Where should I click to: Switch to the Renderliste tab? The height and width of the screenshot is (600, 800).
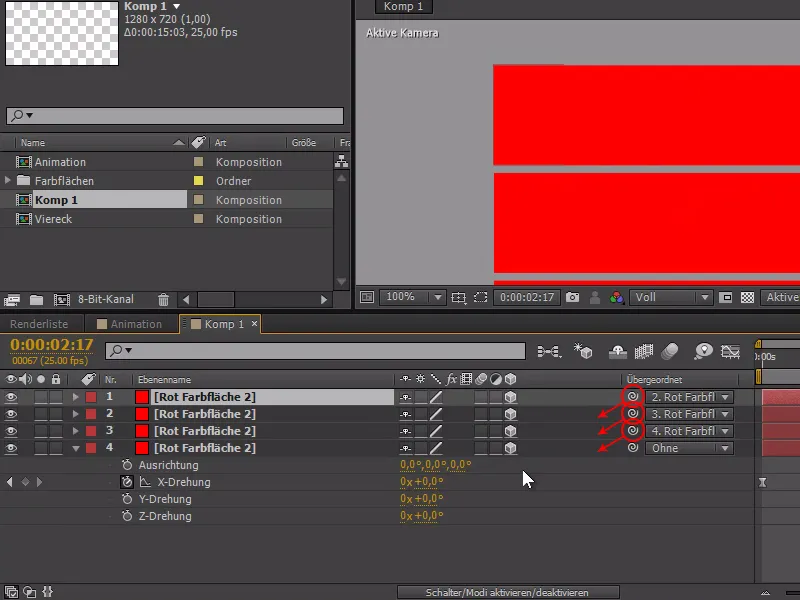39,324
